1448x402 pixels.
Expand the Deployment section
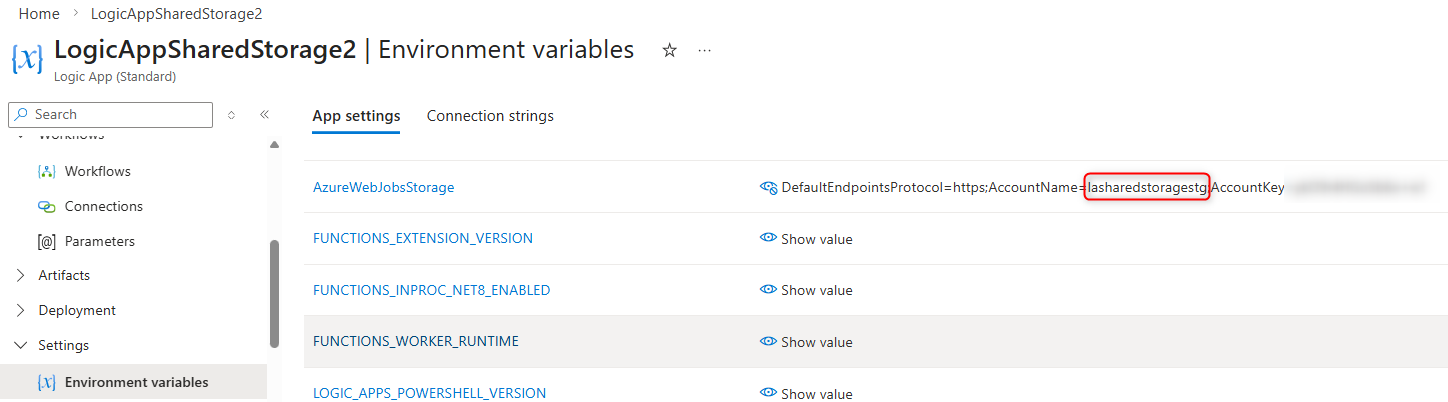[x=22, y=310]
